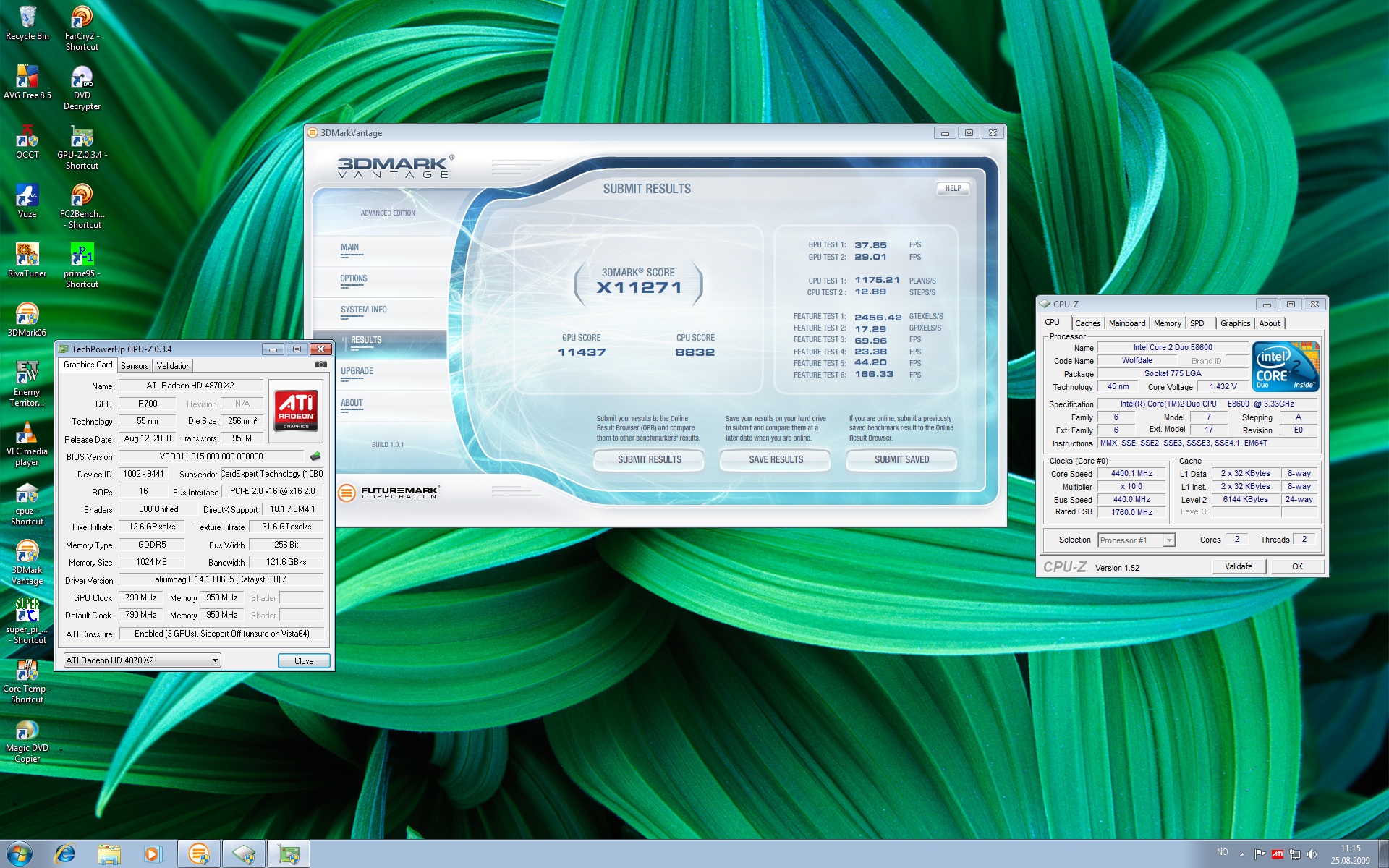Expand the Processor #1 selection dropdown
Screen dimensions: 1389x868
[x=1168, y=540]
